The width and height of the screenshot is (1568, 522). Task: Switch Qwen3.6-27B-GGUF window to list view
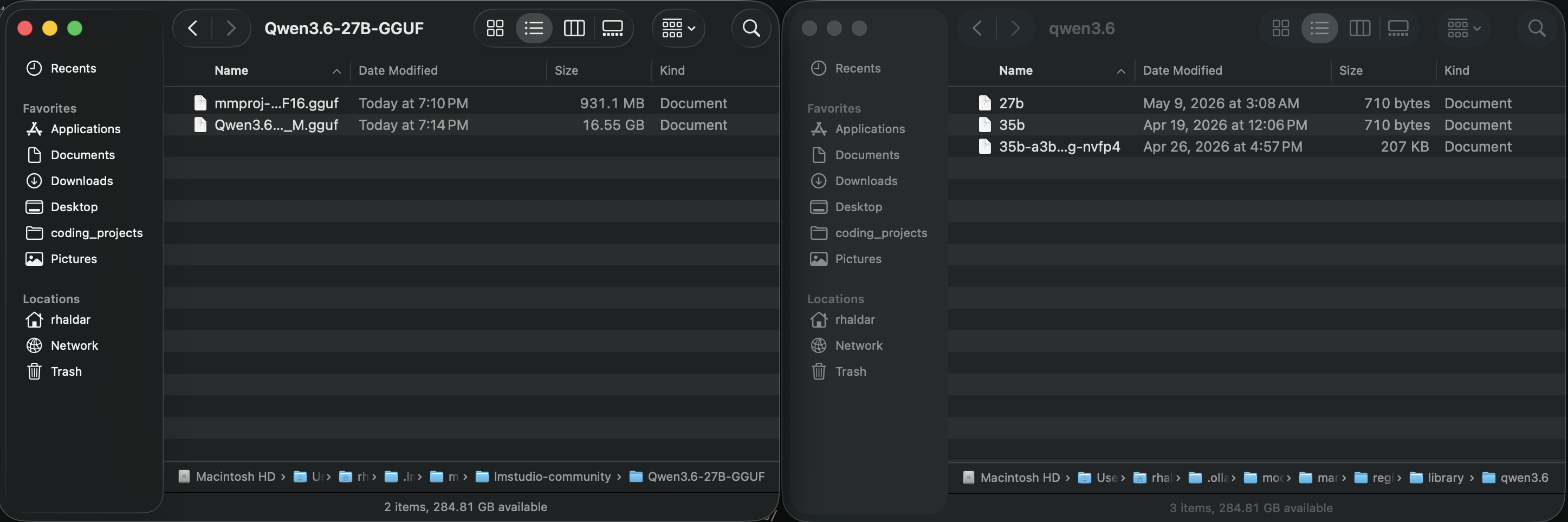pyautogui.click(x=534, y=28)
